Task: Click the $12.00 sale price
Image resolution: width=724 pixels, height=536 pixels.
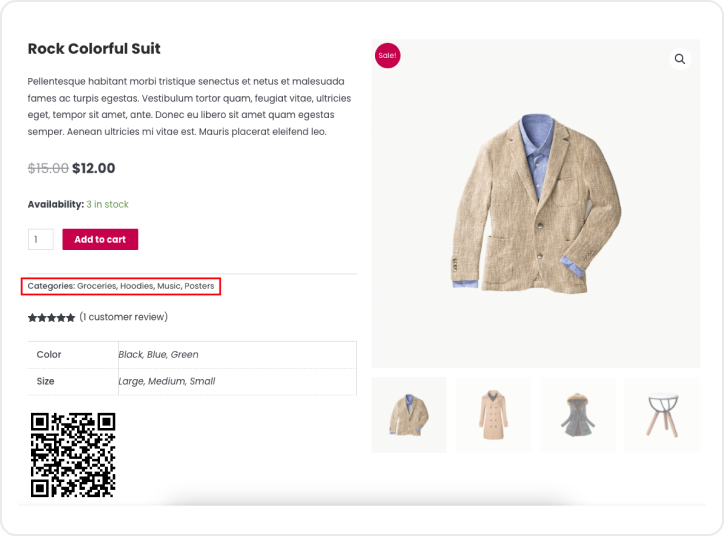Action: [x=94, y=168]
